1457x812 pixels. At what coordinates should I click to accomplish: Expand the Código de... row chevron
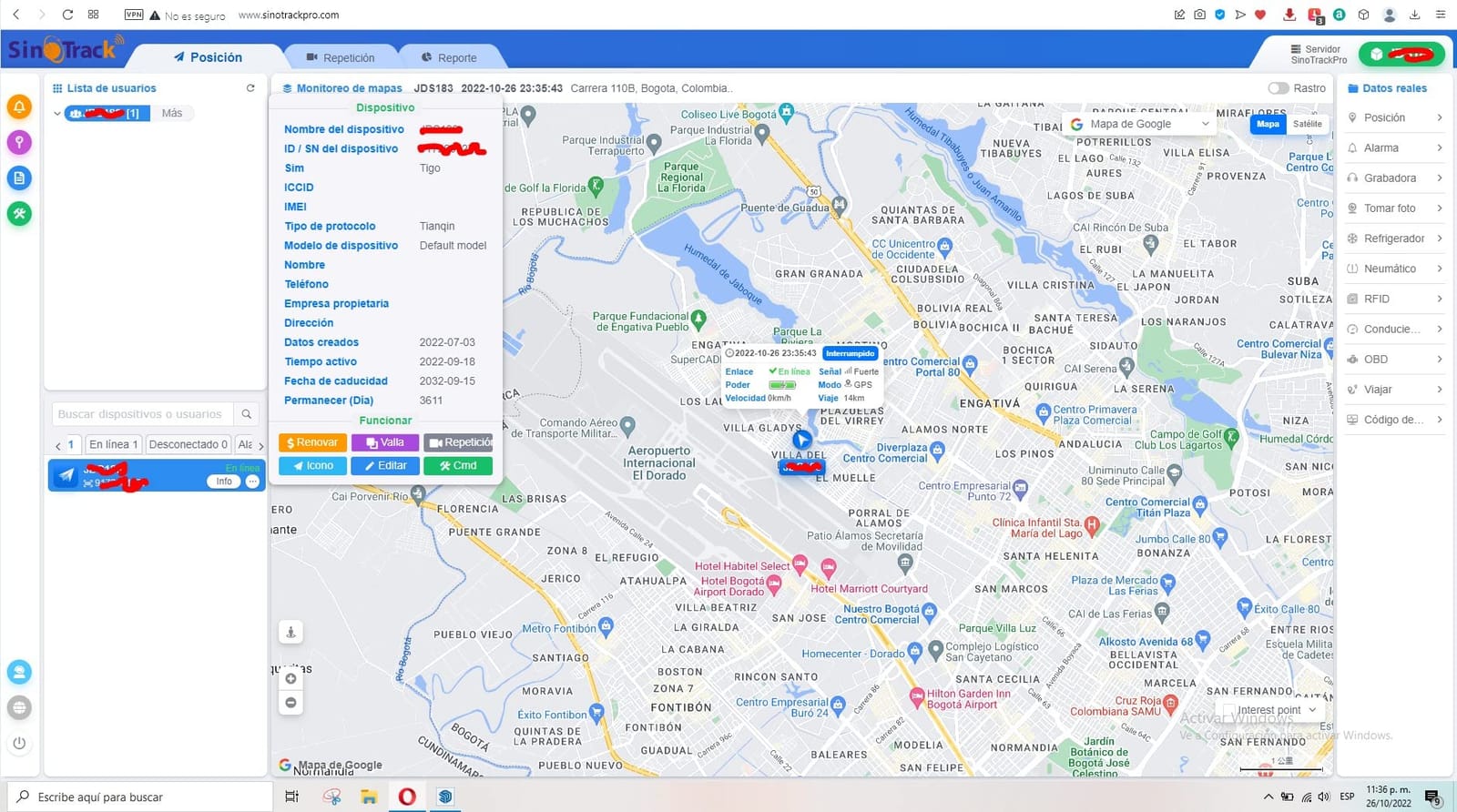click(1439, 420)
